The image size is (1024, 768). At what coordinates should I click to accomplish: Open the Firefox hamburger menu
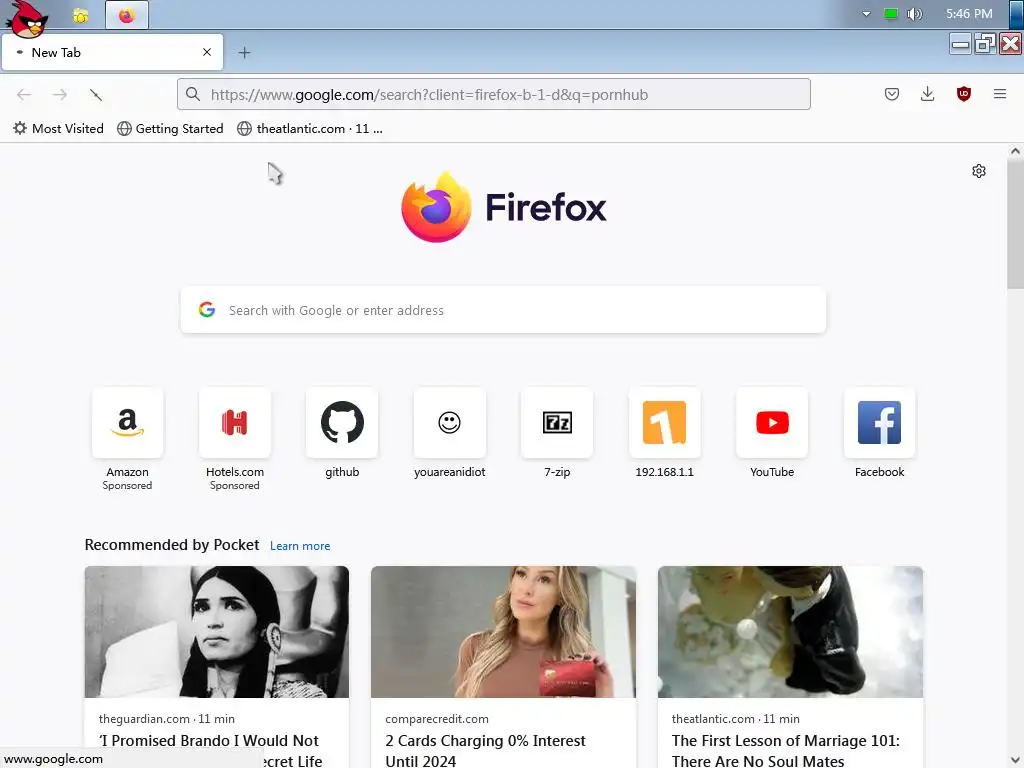click(x=999, y=94)
